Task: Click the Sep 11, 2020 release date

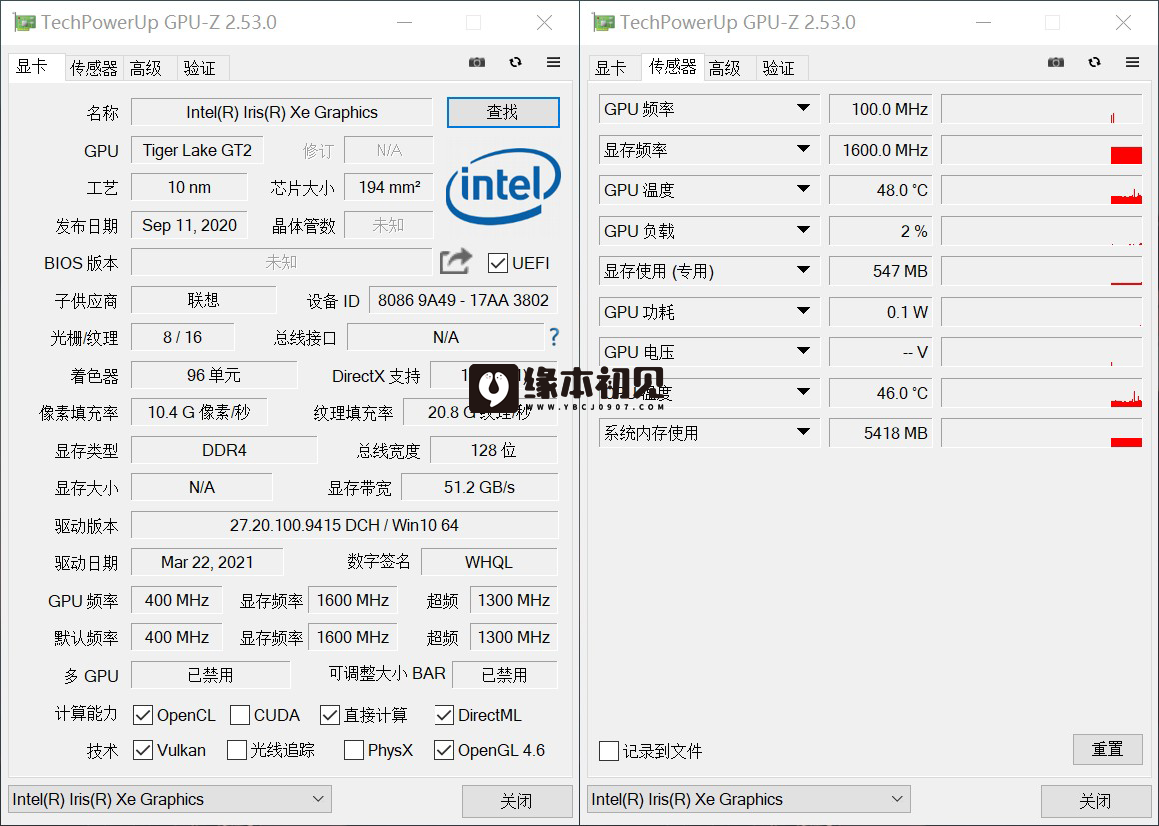Action: point(189,226)
